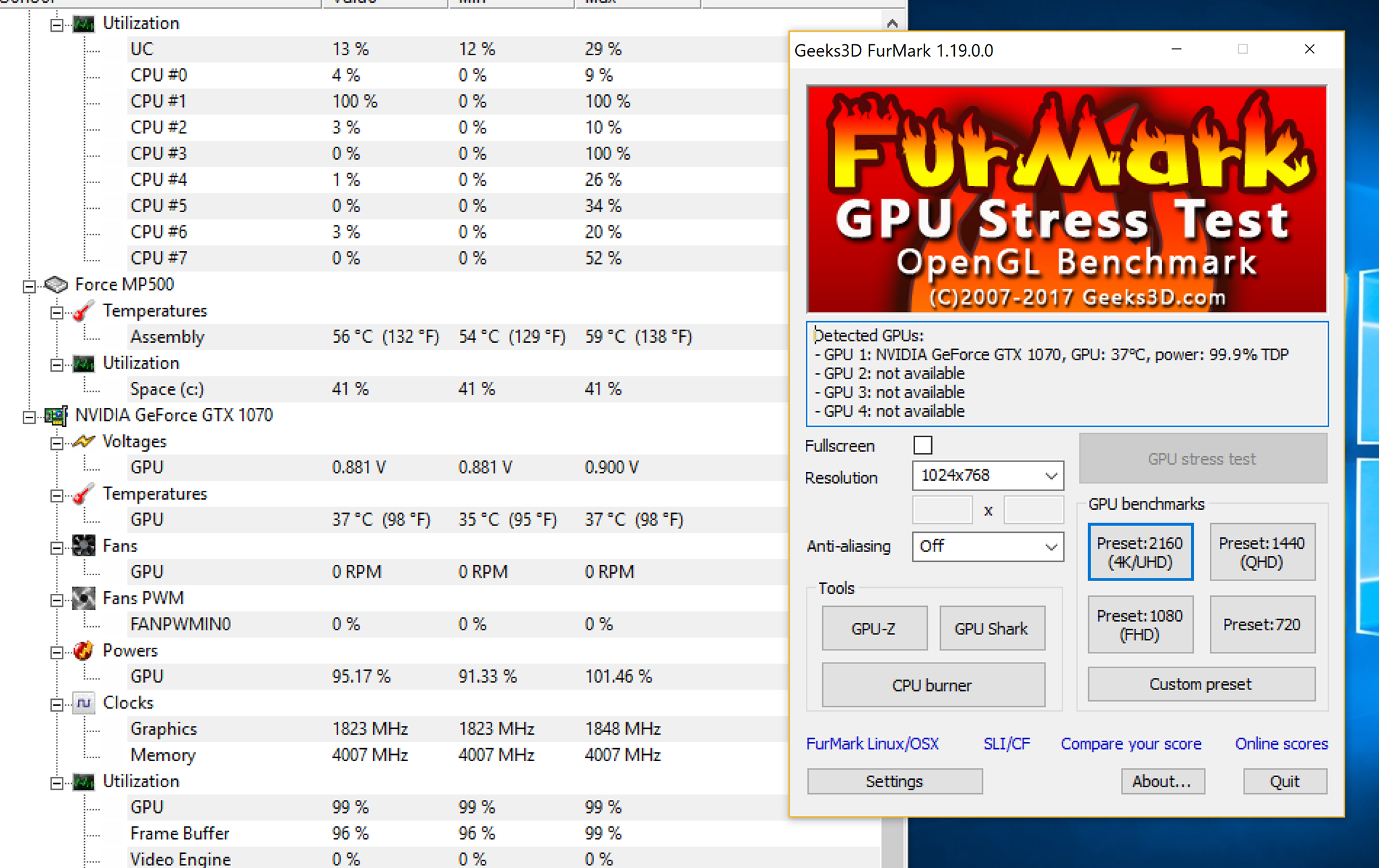Click the custom height input field
The height and width of the screenshot is (868, 1379).
[x=1034, y=510]
